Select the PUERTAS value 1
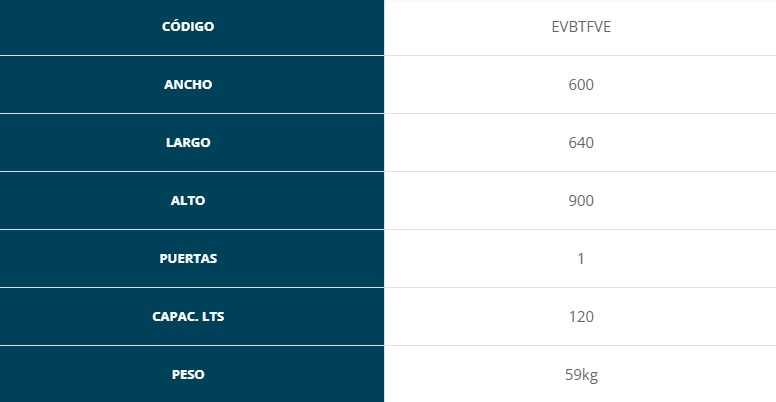 (581, 258)
